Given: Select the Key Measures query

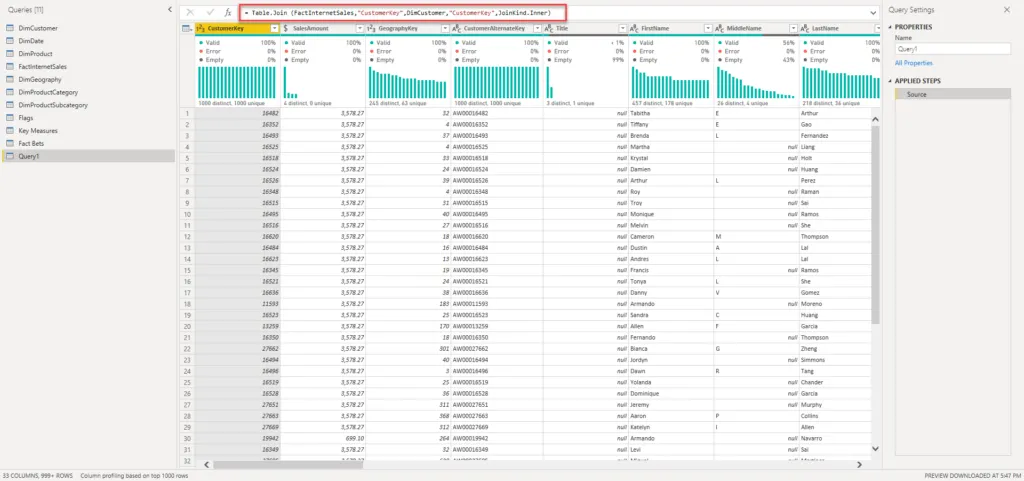Looking at the screenshot, I should (x=38, y=130).
